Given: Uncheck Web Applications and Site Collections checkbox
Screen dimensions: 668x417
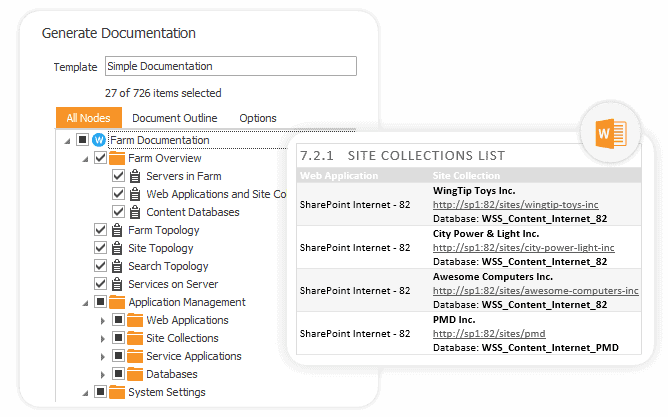Looking at the screenshot, I should 118,193.
